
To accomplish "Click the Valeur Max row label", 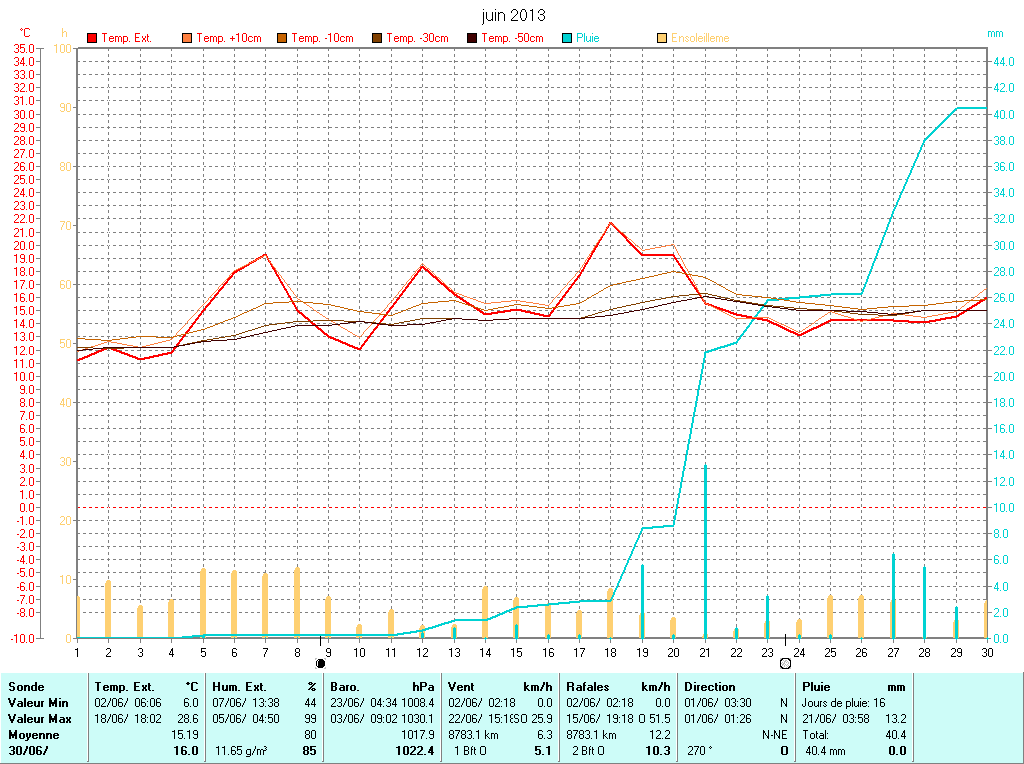I will click(38, 719).
